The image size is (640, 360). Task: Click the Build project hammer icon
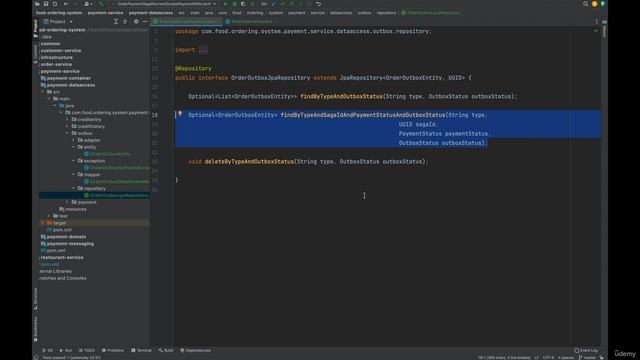pyautogui.click(x=101, y=4)
